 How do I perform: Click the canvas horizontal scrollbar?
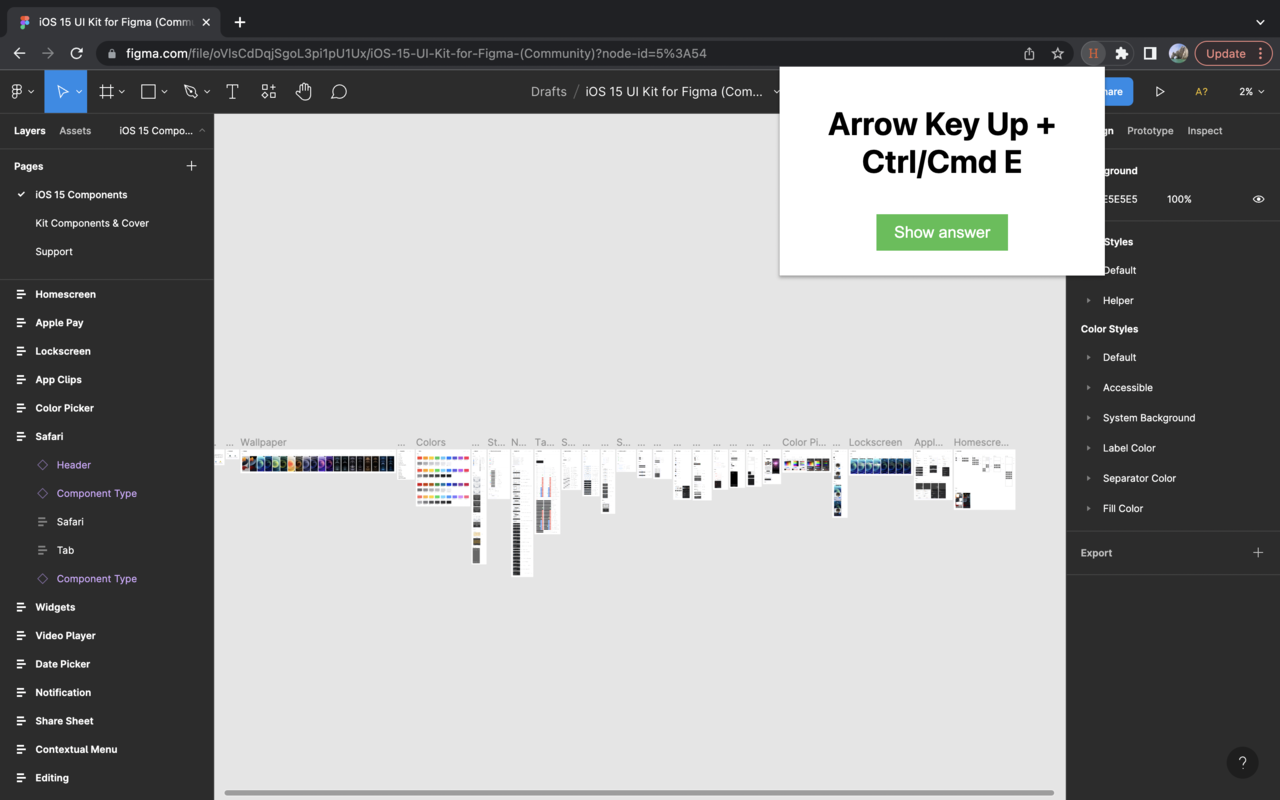[x=639, y=793]
